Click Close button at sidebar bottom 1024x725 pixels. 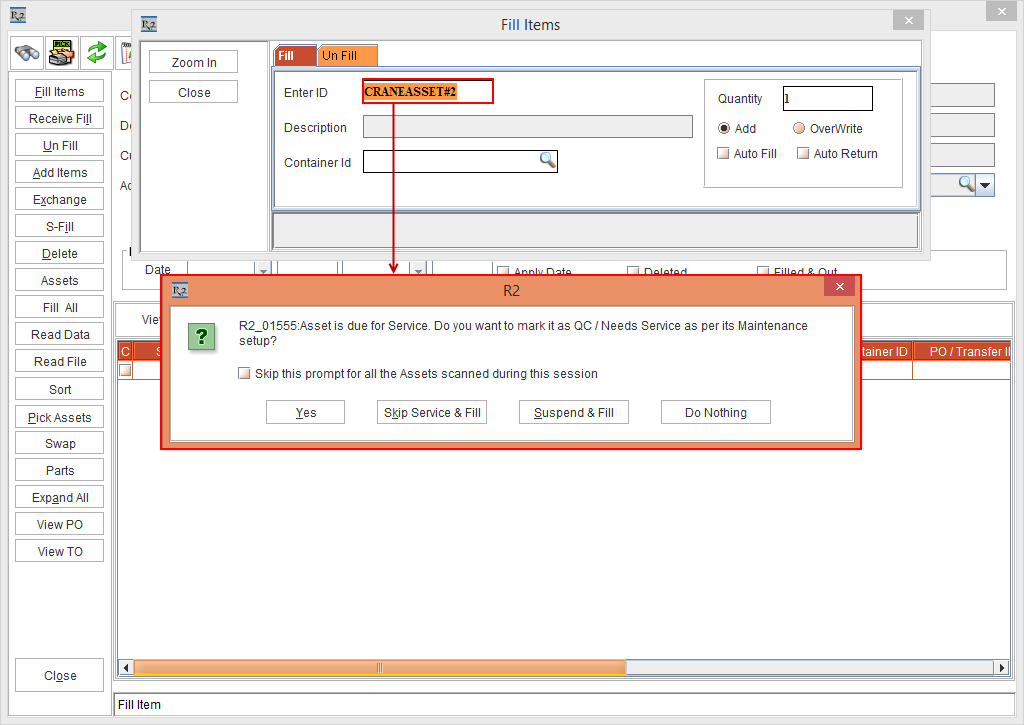click(59, 675)
